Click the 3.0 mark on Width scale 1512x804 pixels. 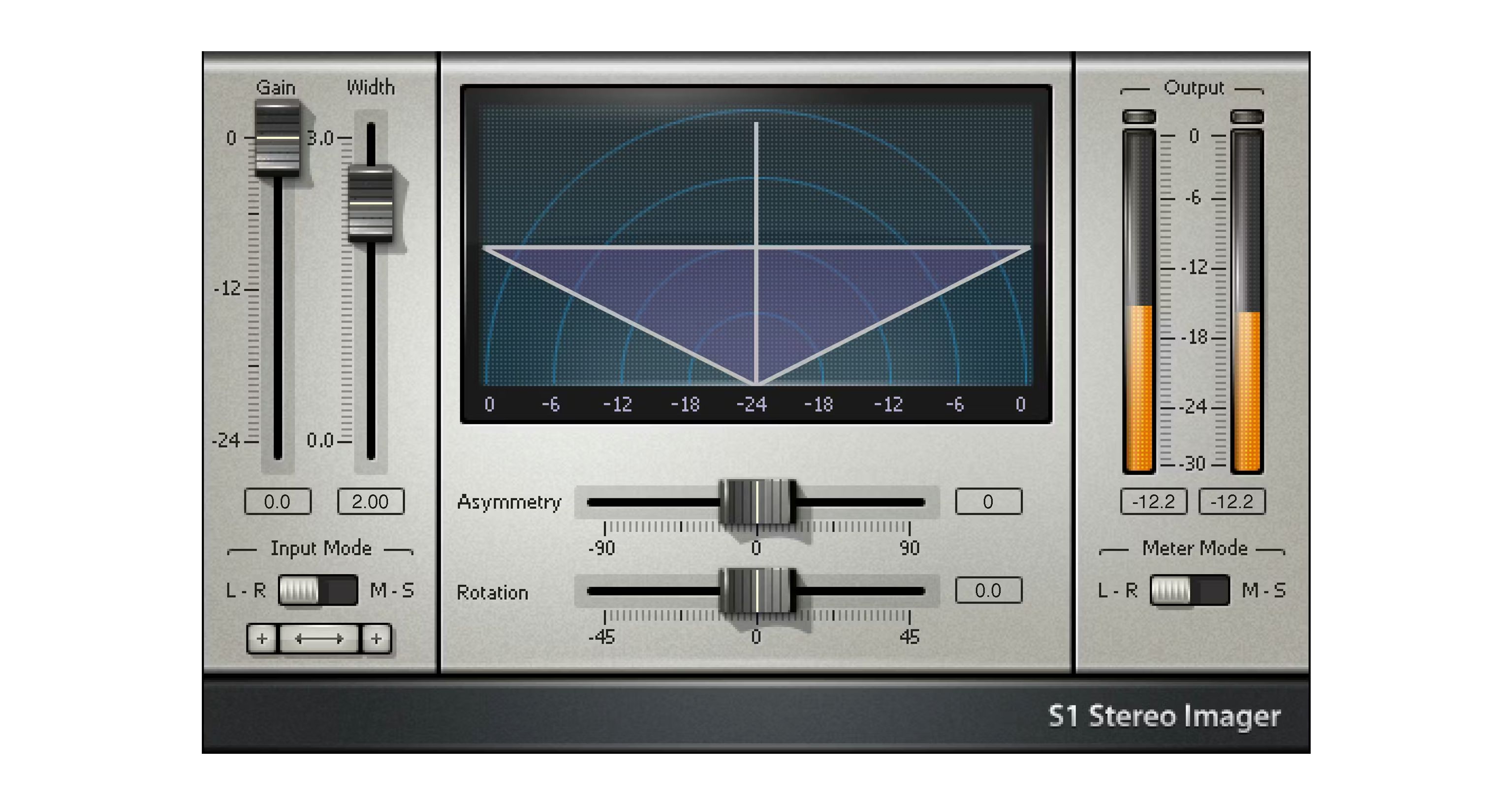point(320,138)
